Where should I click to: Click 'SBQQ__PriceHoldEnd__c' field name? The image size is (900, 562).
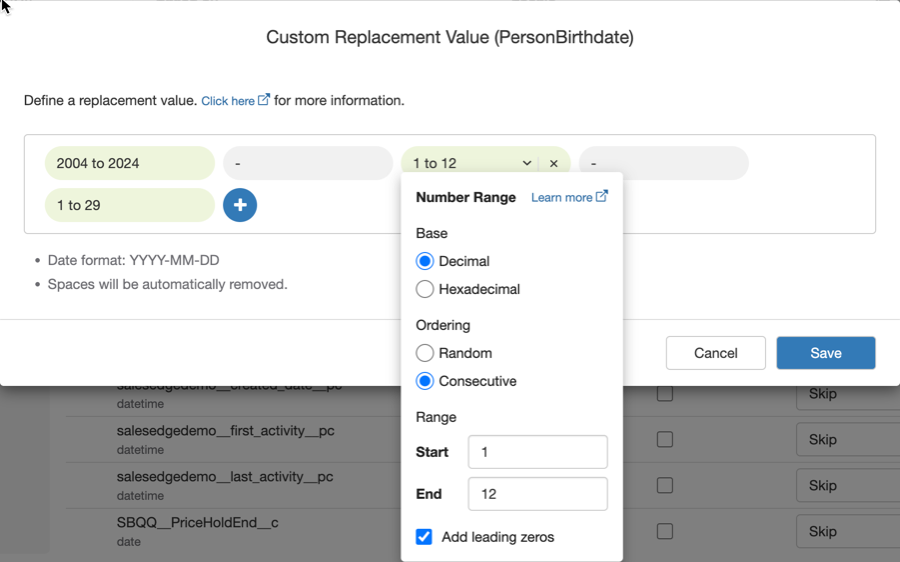pyautogui.click(x=197, y=522)
